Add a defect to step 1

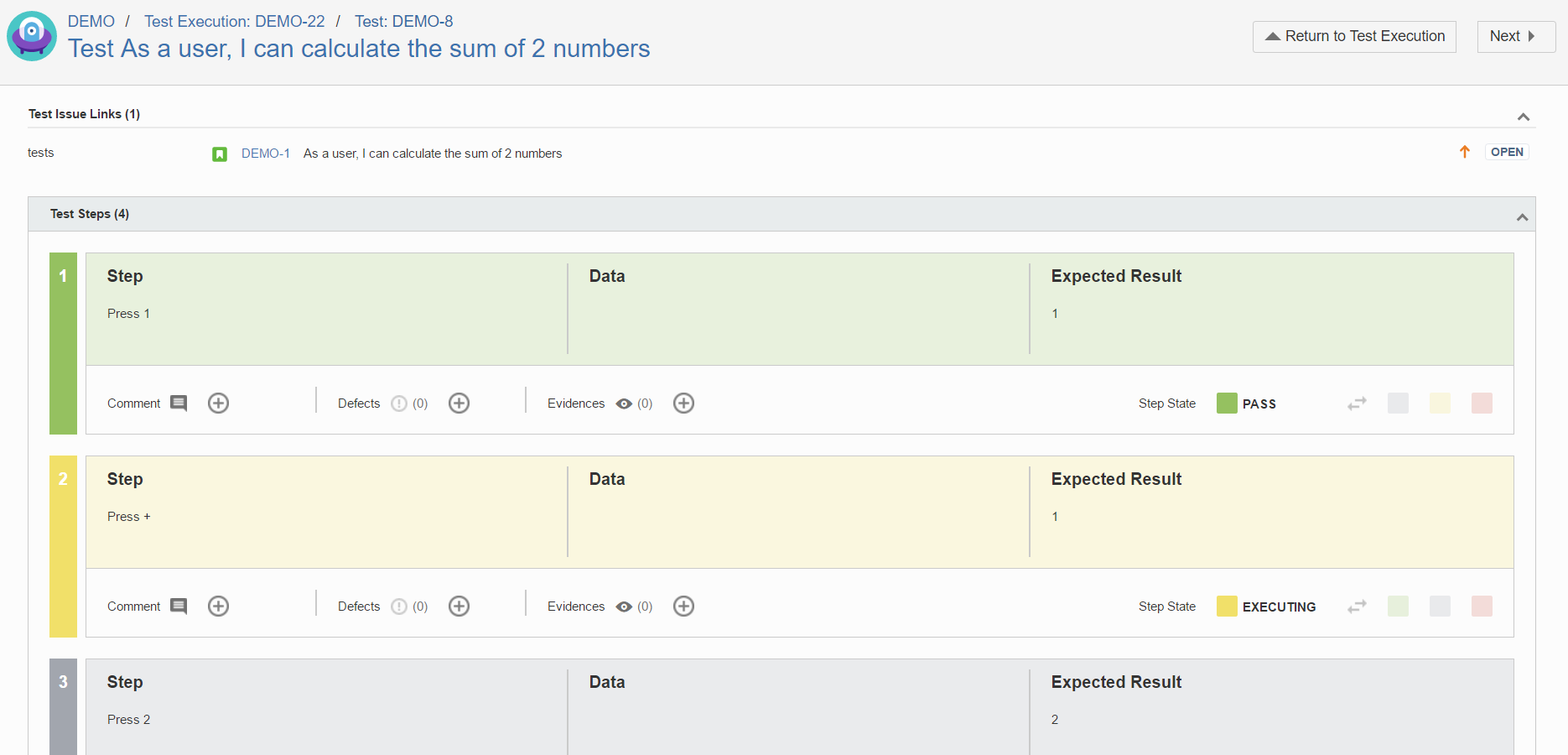pos(459,404)
